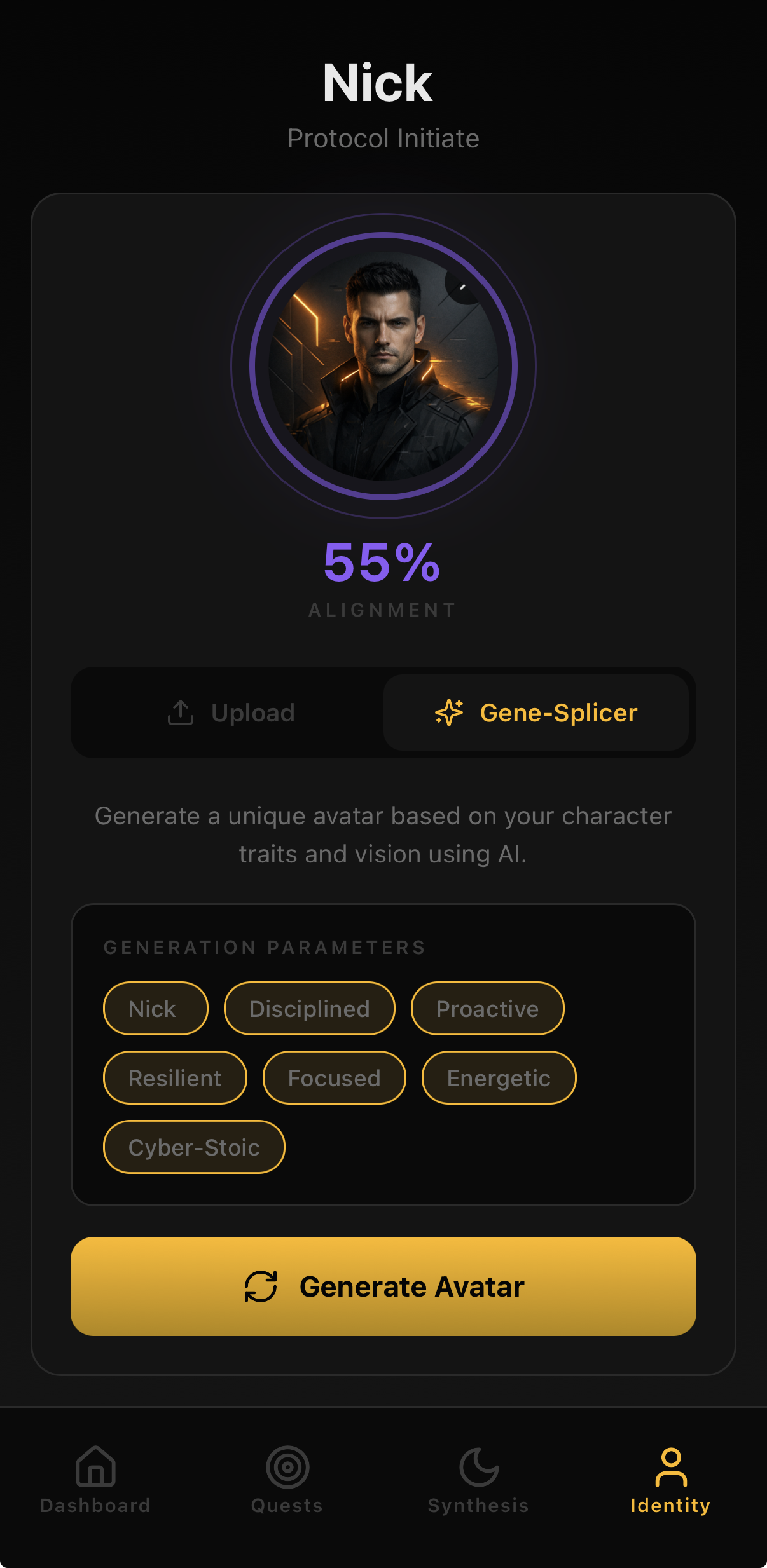The height and width of the screenshot is (1568, 767).
Task: Click the regenerate icon inside Generate Avatar
Action: click(259, 1285)
